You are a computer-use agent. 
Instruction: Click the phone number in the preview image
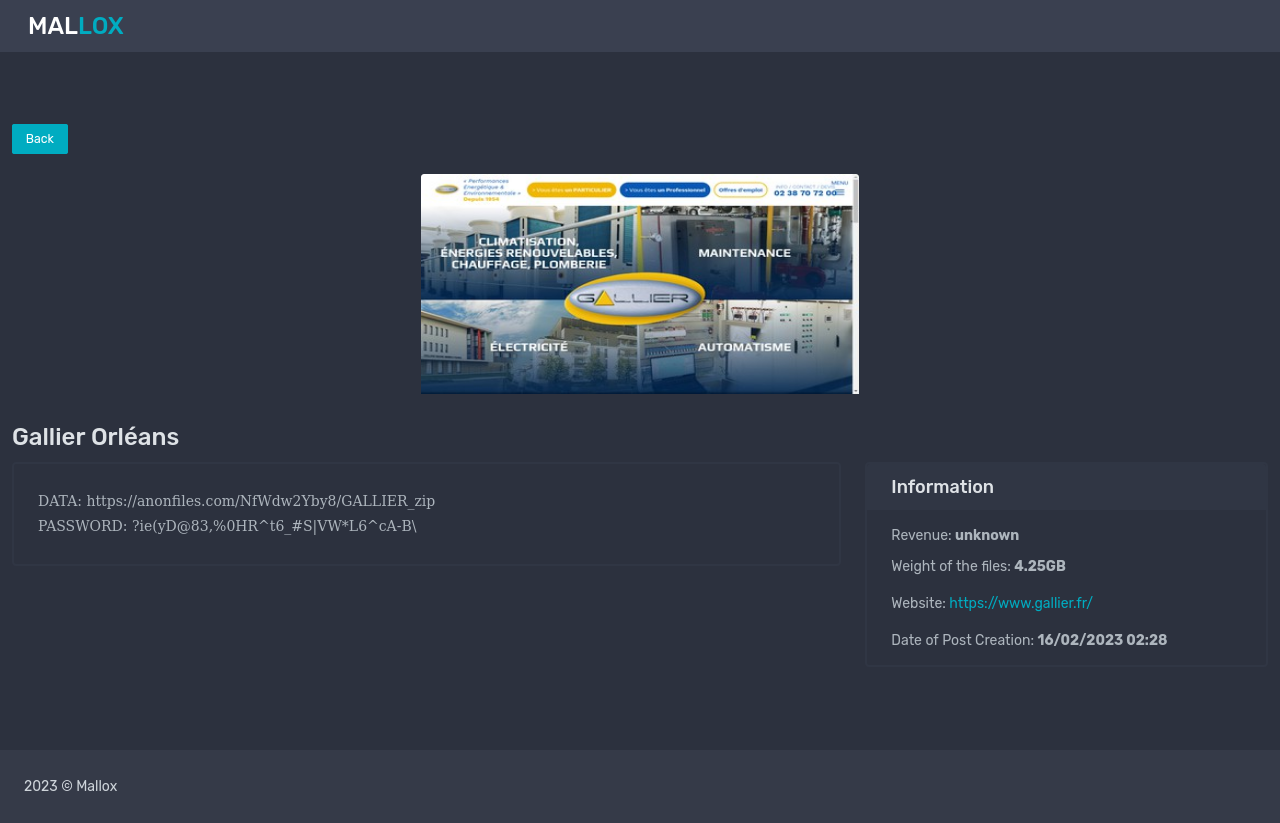[x=803, y=193]
